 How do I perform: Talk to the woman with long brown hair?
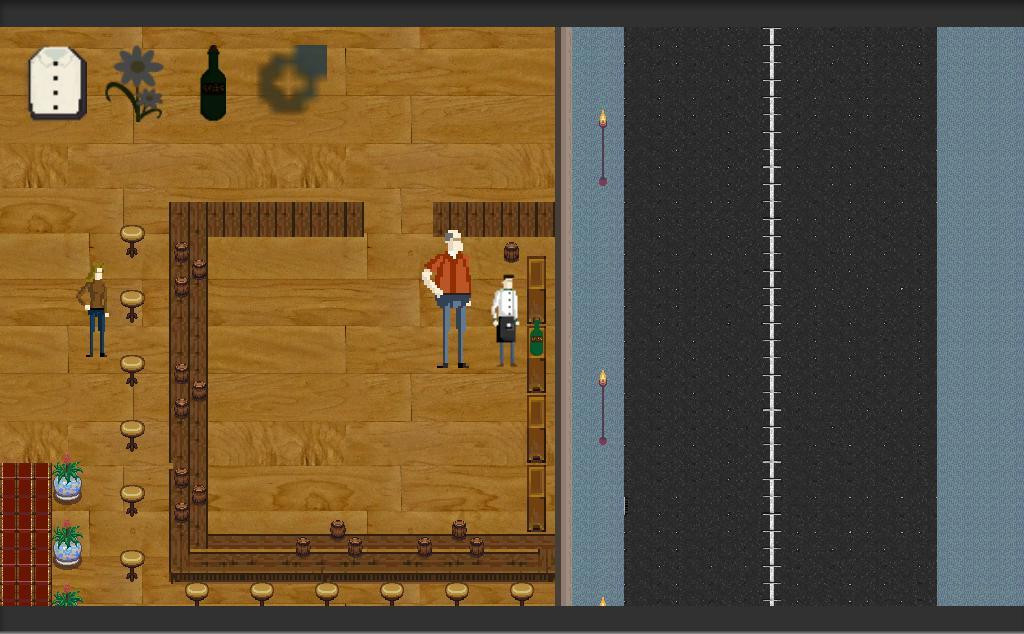point(95,310)
